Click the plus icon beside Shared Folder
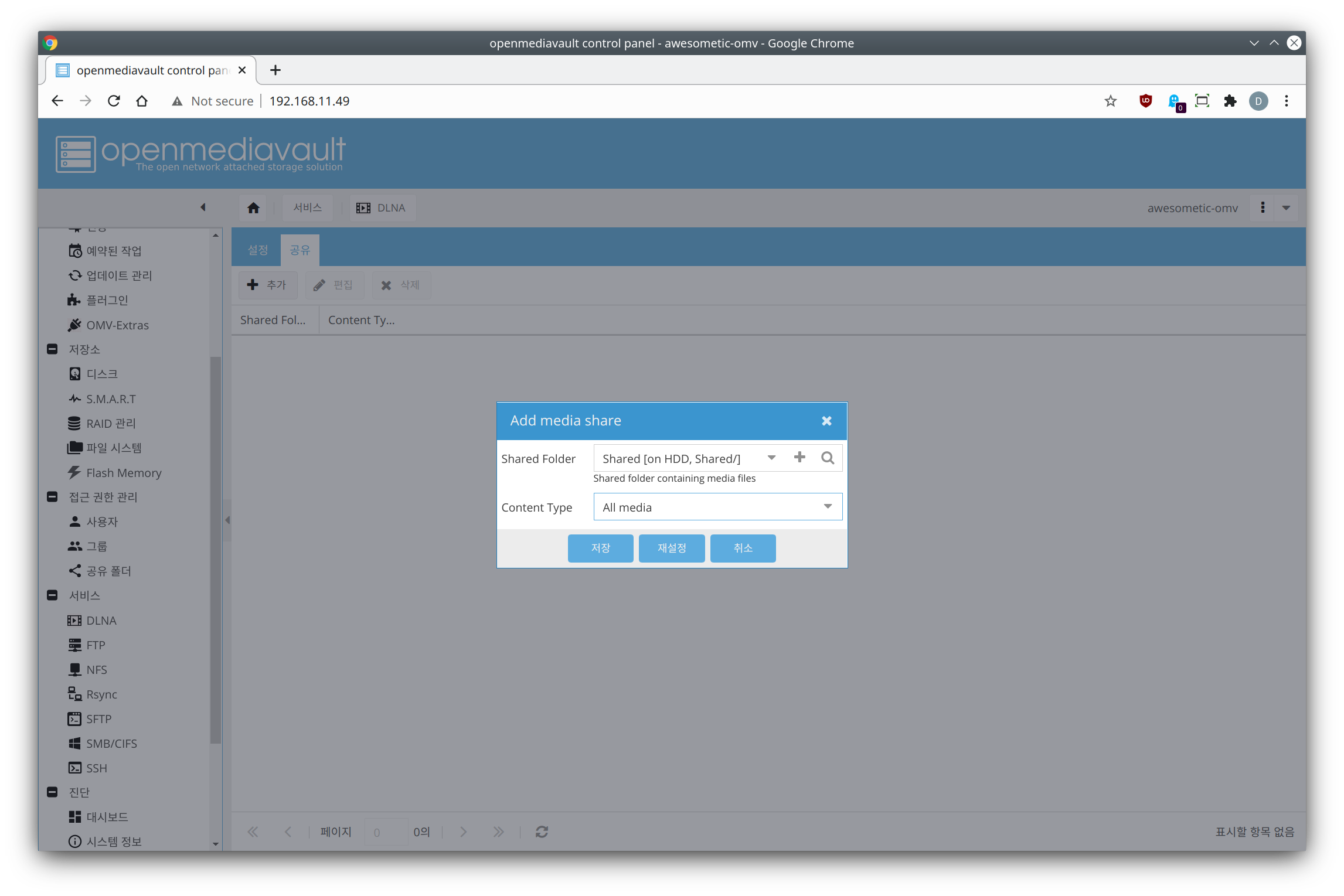 click(x=799, y=458)
